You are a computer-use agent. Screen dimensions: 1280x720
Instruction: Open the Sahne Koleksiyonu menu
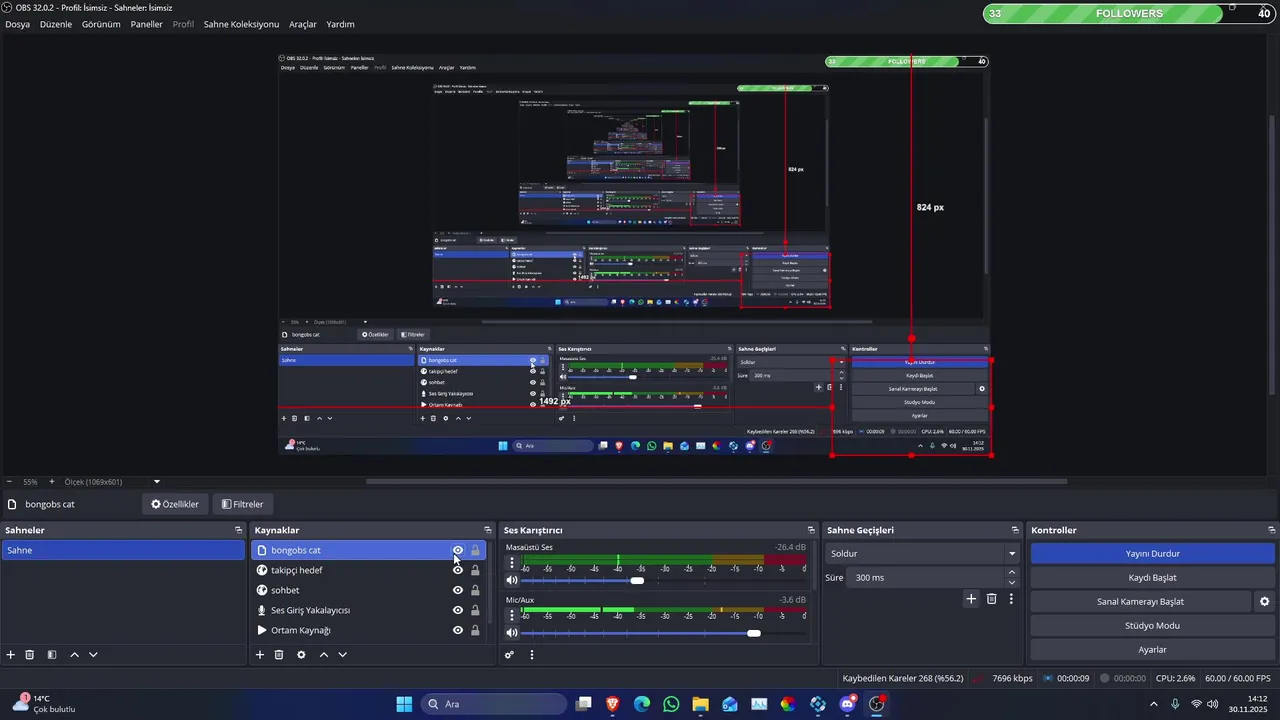click(x=241, y=24)
